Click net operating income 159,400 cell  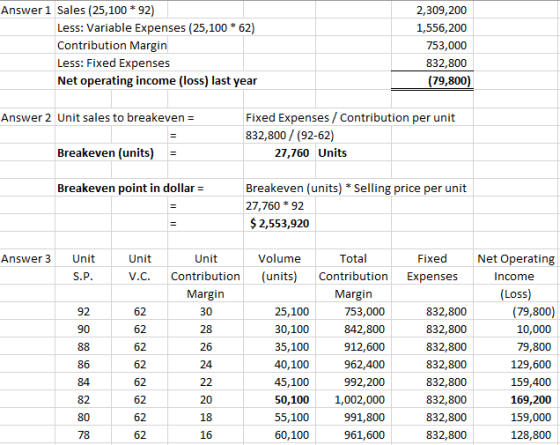coord(531,382)
